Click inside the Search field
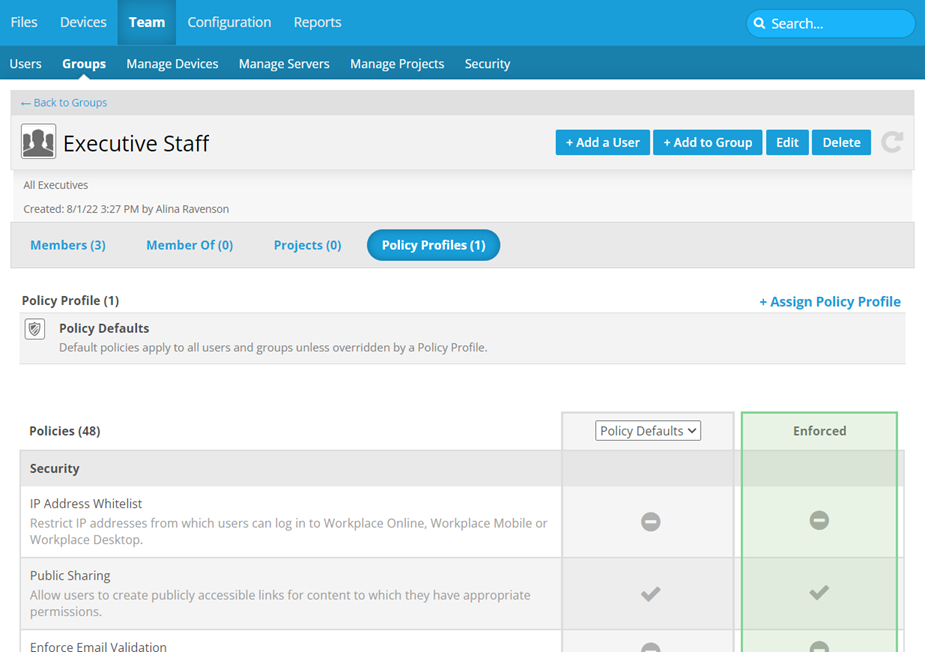 (x=838, y=24)
